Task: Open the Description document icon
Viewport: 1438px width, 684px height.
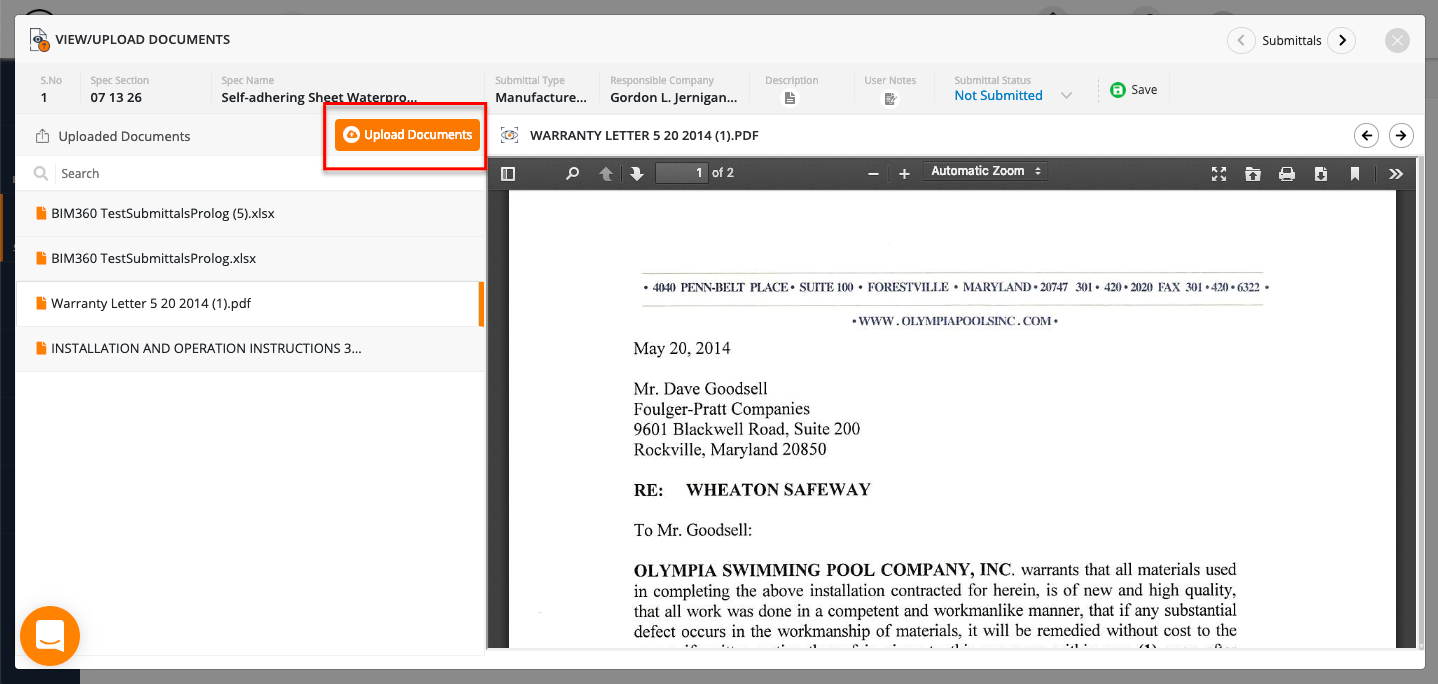Action: pos(790,98)
